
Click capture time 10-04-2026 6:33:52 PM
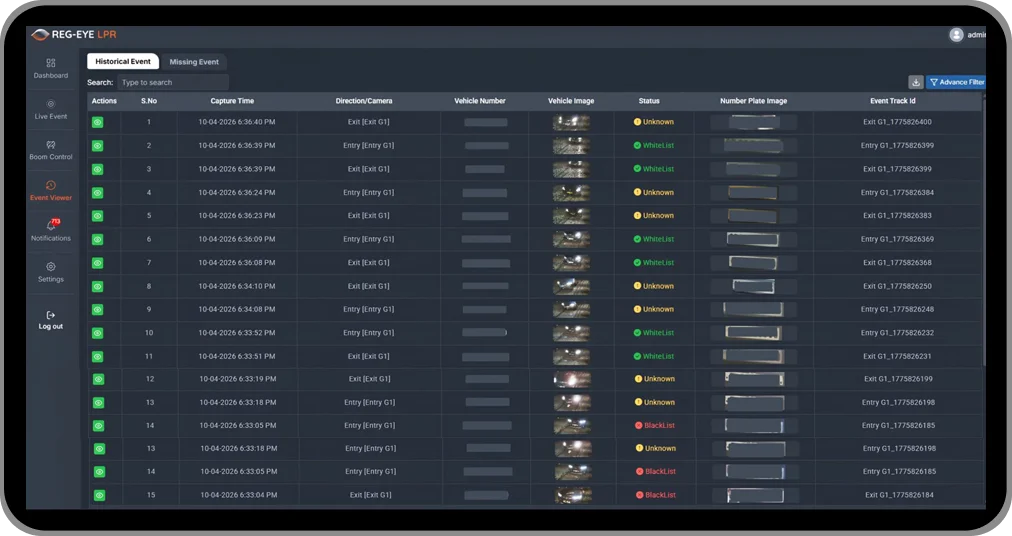(236, 333)
